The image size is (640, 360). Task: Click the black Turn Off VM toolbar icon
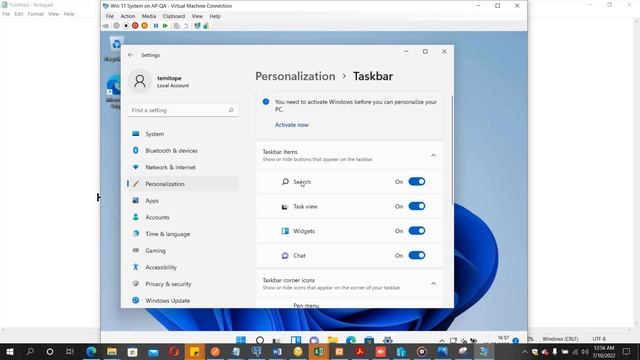click(x=126, y=26)
